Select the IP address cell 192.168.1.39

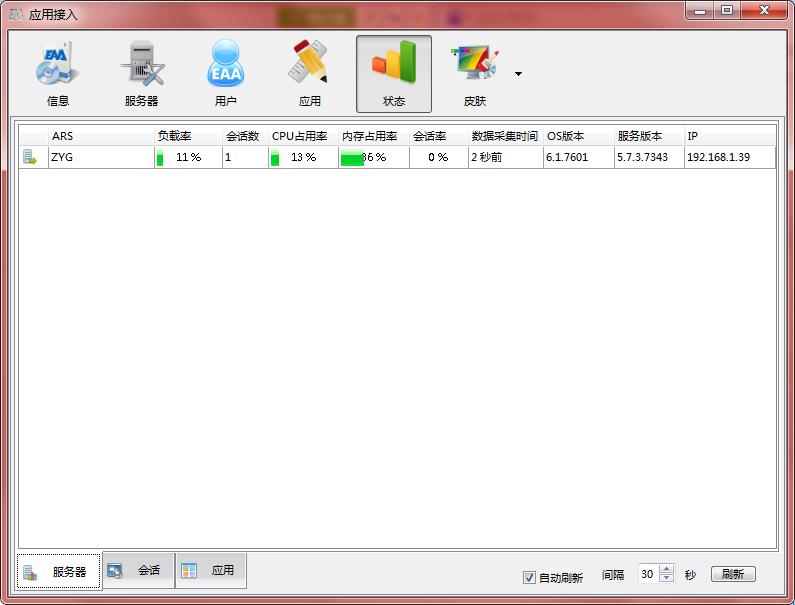tap(718, 157)
